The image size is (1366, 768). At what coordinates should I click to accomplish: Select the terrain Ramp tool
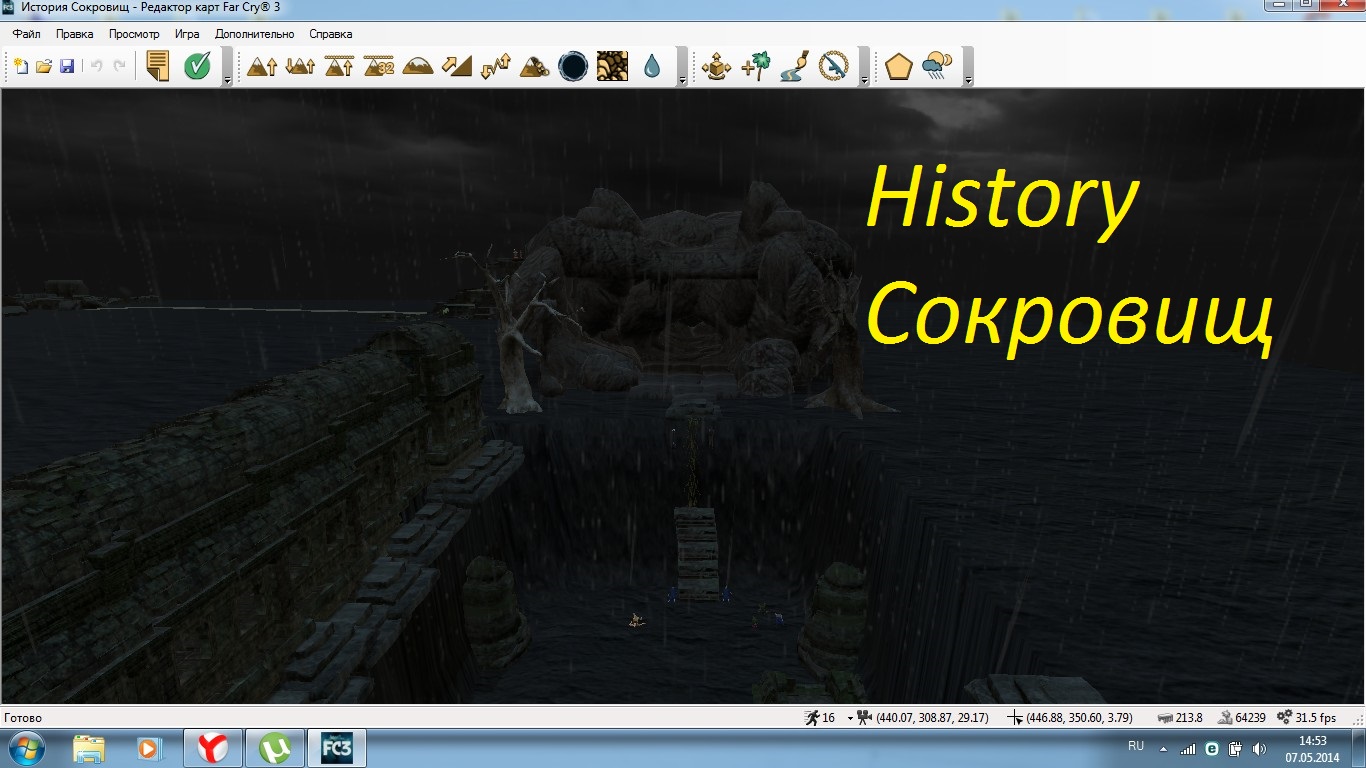tap(456, 66)
